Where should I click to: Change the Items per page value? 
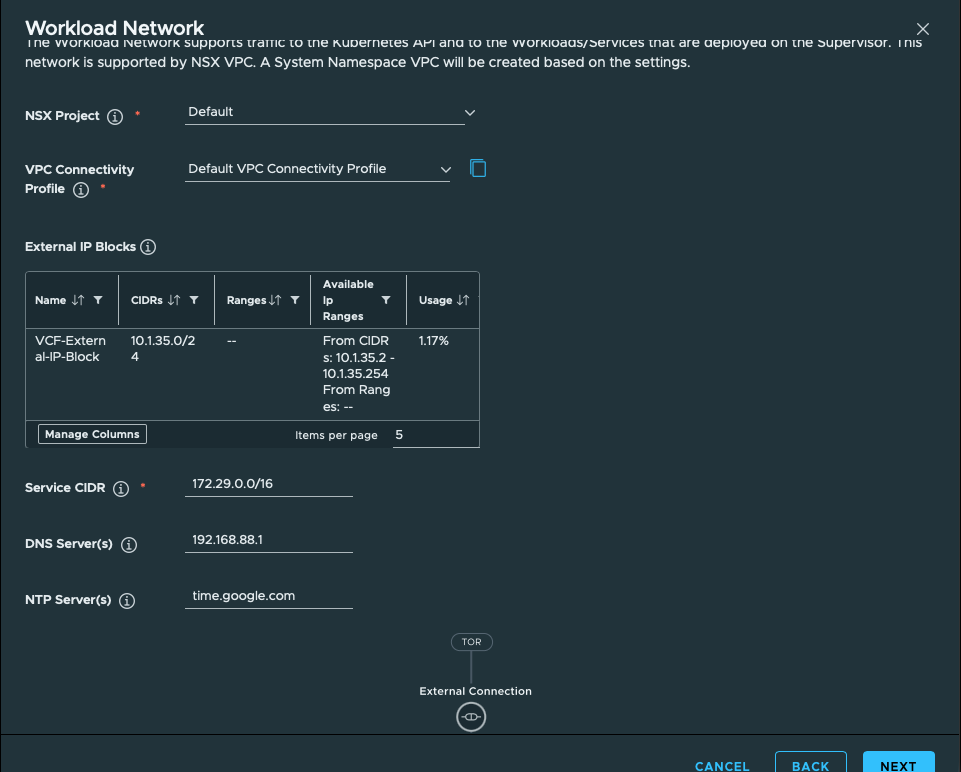tap(436, 435)
